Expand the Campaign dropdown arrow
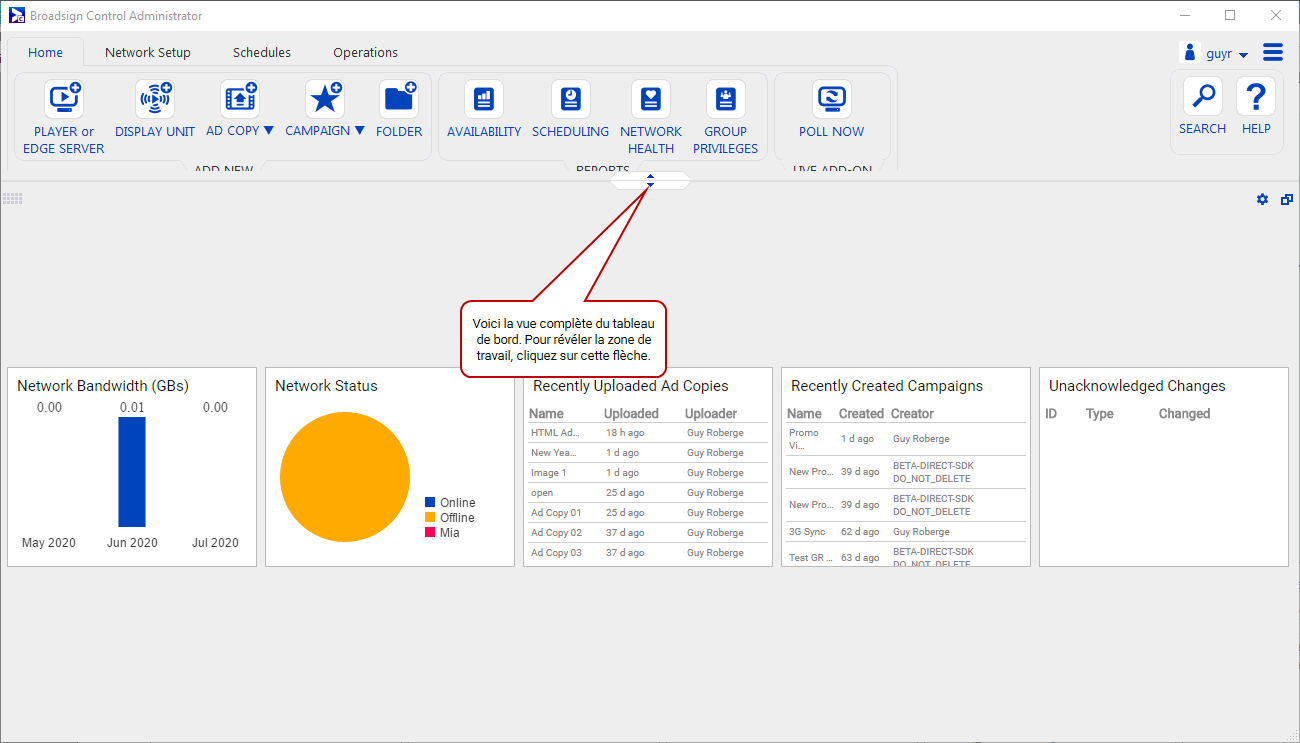 pos(360,131)
